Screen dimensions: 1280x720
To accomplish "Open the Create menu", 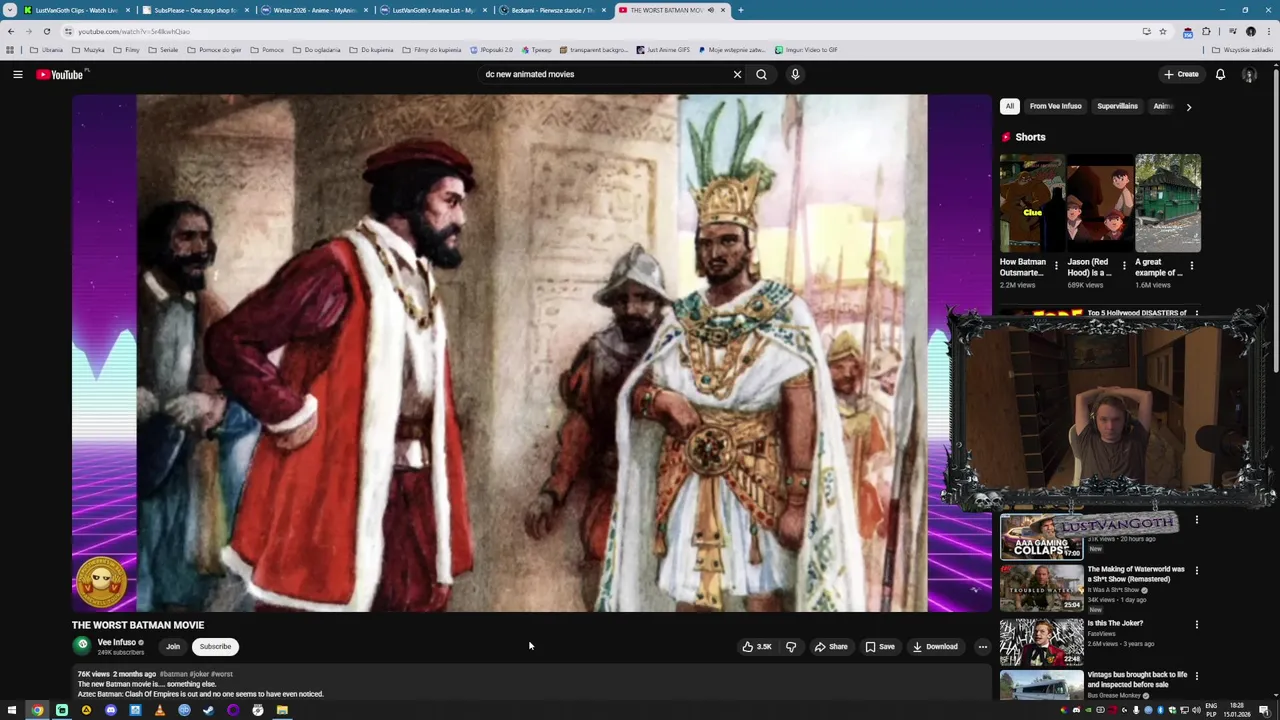I will pyautogui.click(x=1180, y=74).
